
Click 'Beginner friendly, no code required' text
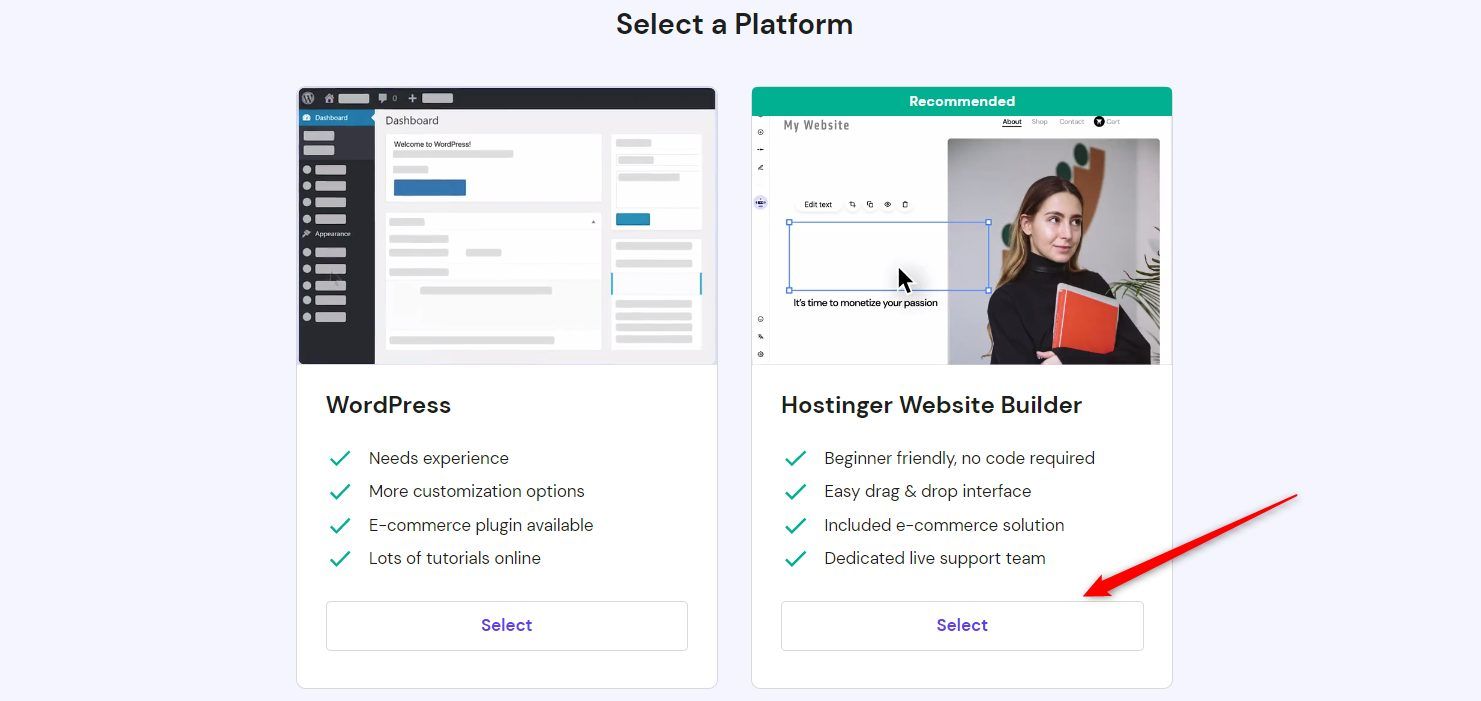pyautogui.click(x=959, y=458)
